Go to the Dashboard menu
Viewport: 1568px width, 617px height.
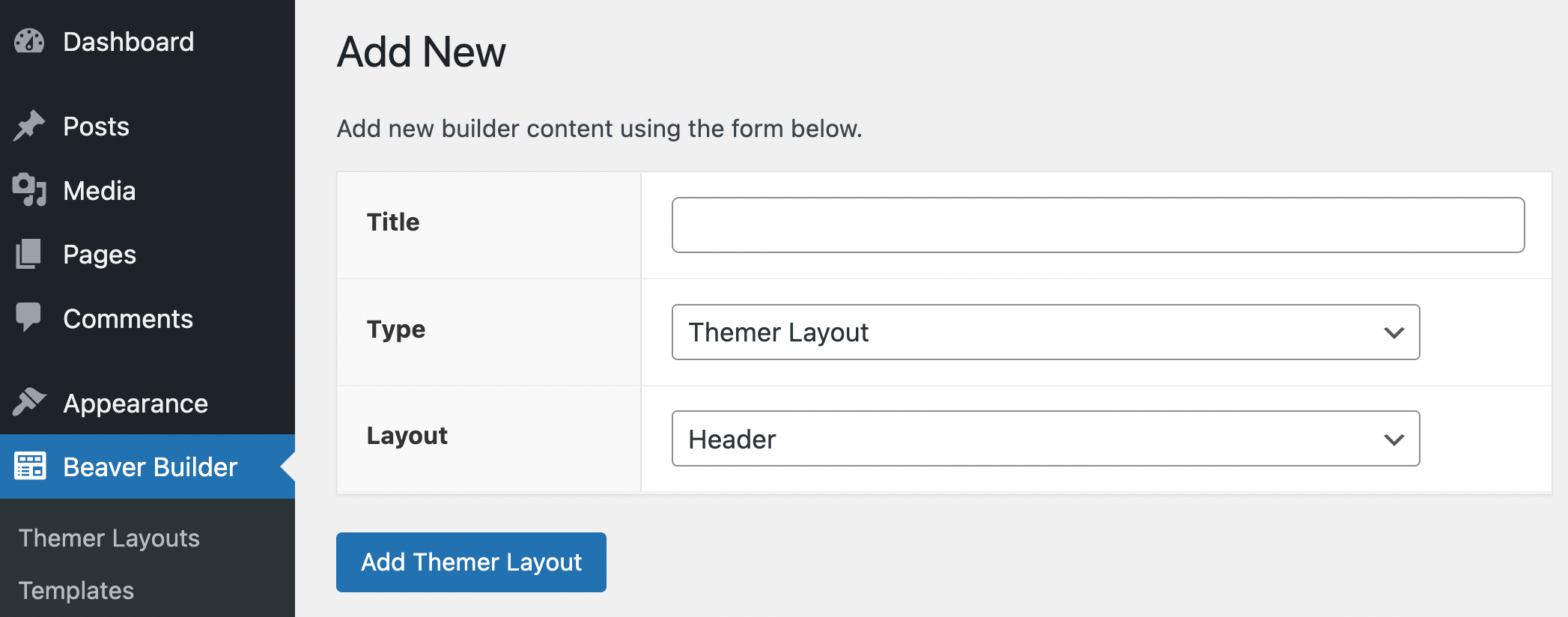(129, 42)
